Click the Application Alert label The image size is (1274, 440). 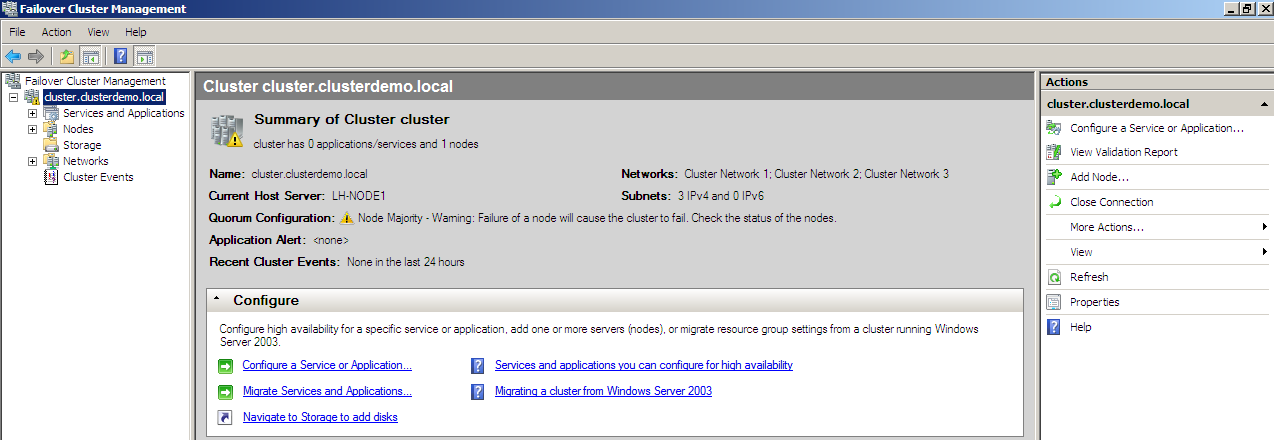click(x=257, y=240)
